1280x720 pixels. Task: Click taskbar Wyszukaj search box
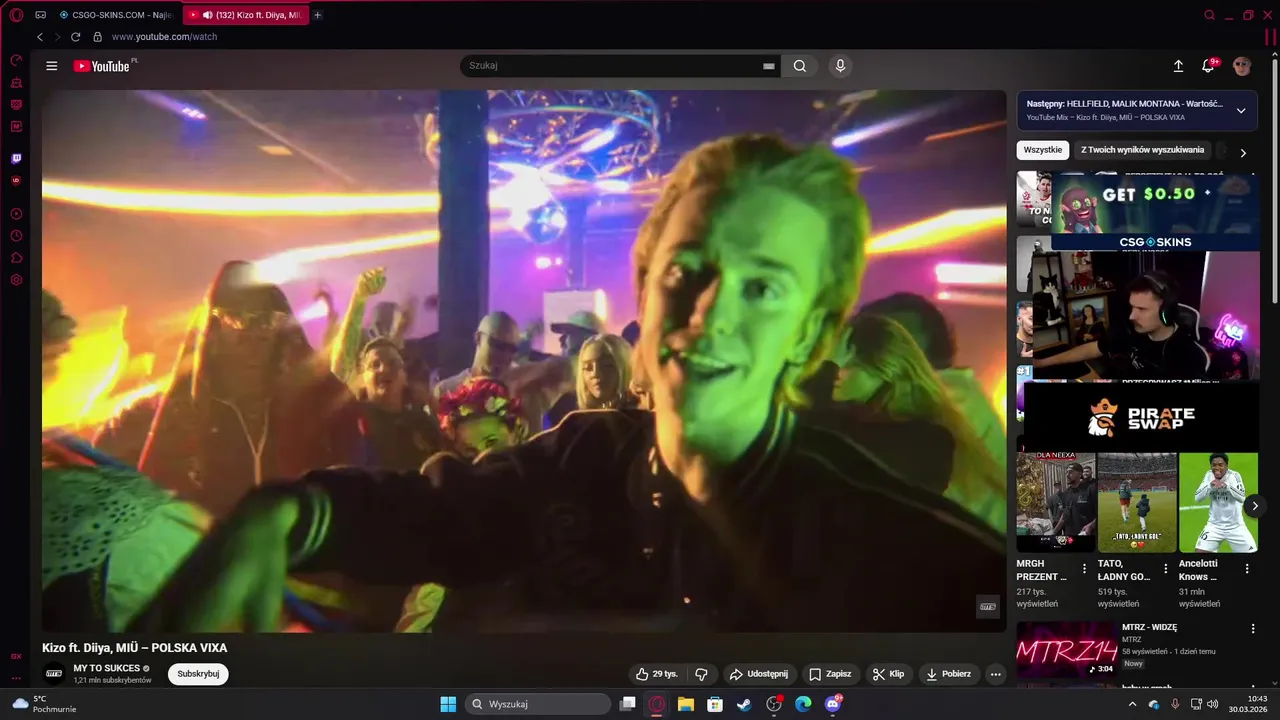coord(538,704)
